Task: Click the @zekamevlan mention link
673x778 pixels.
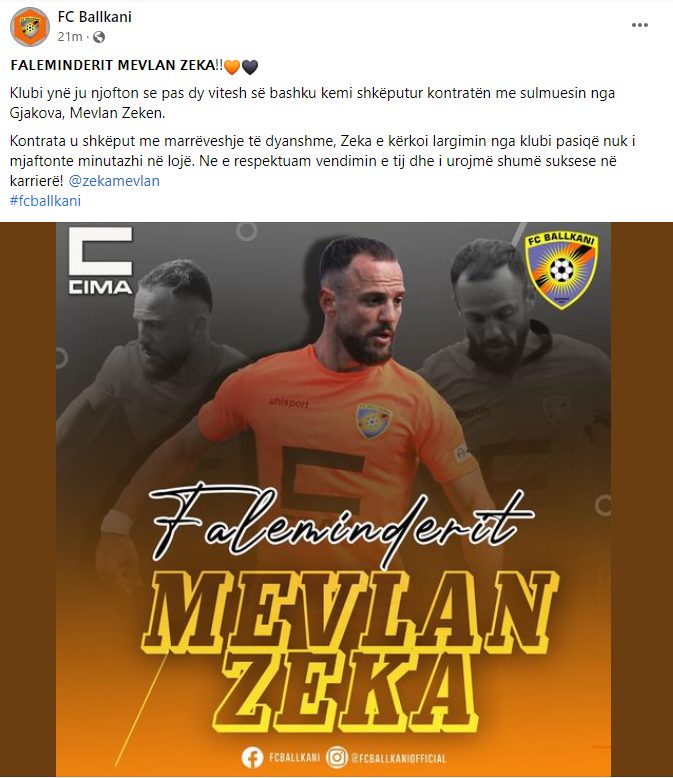Action: [x=114, y=181]
